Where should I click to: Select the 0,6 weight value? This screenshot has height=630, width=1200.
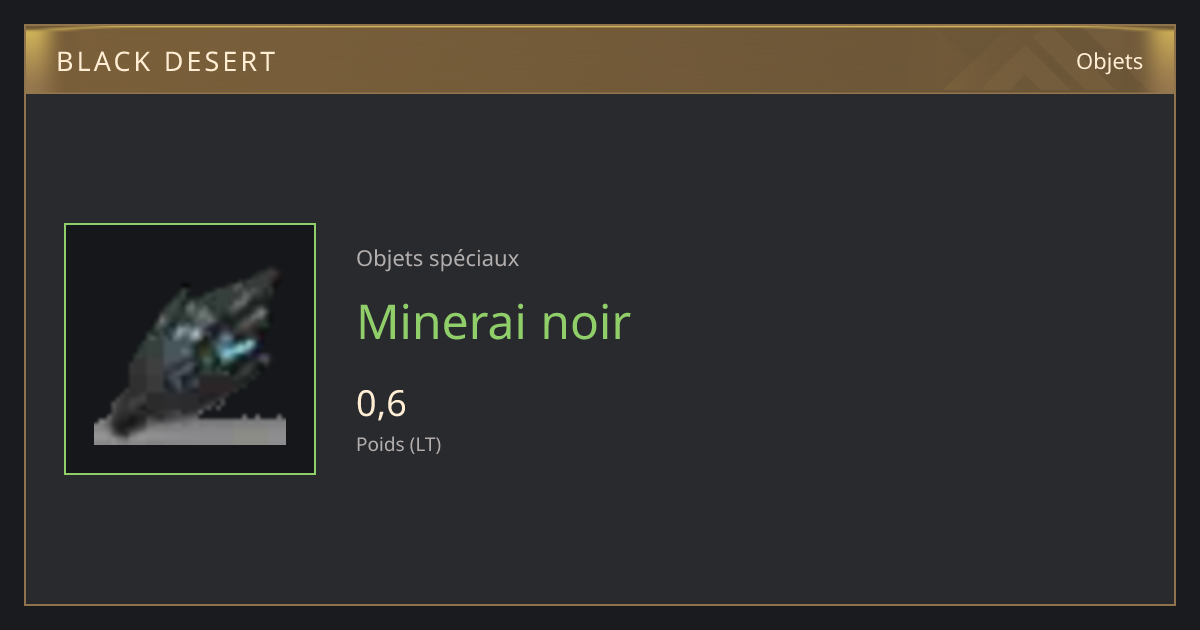(x=381, y=403)
